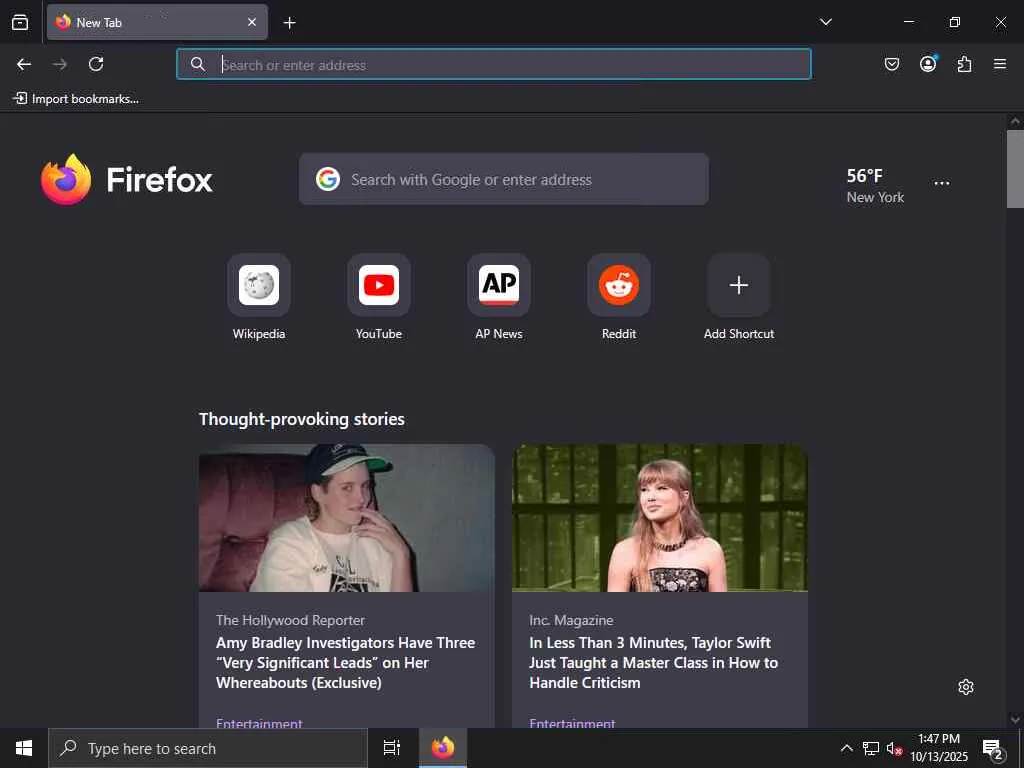Focus the Search or enter address bar
The width and height of the screenshot is (1024, 768).
[x=494, y=64]
